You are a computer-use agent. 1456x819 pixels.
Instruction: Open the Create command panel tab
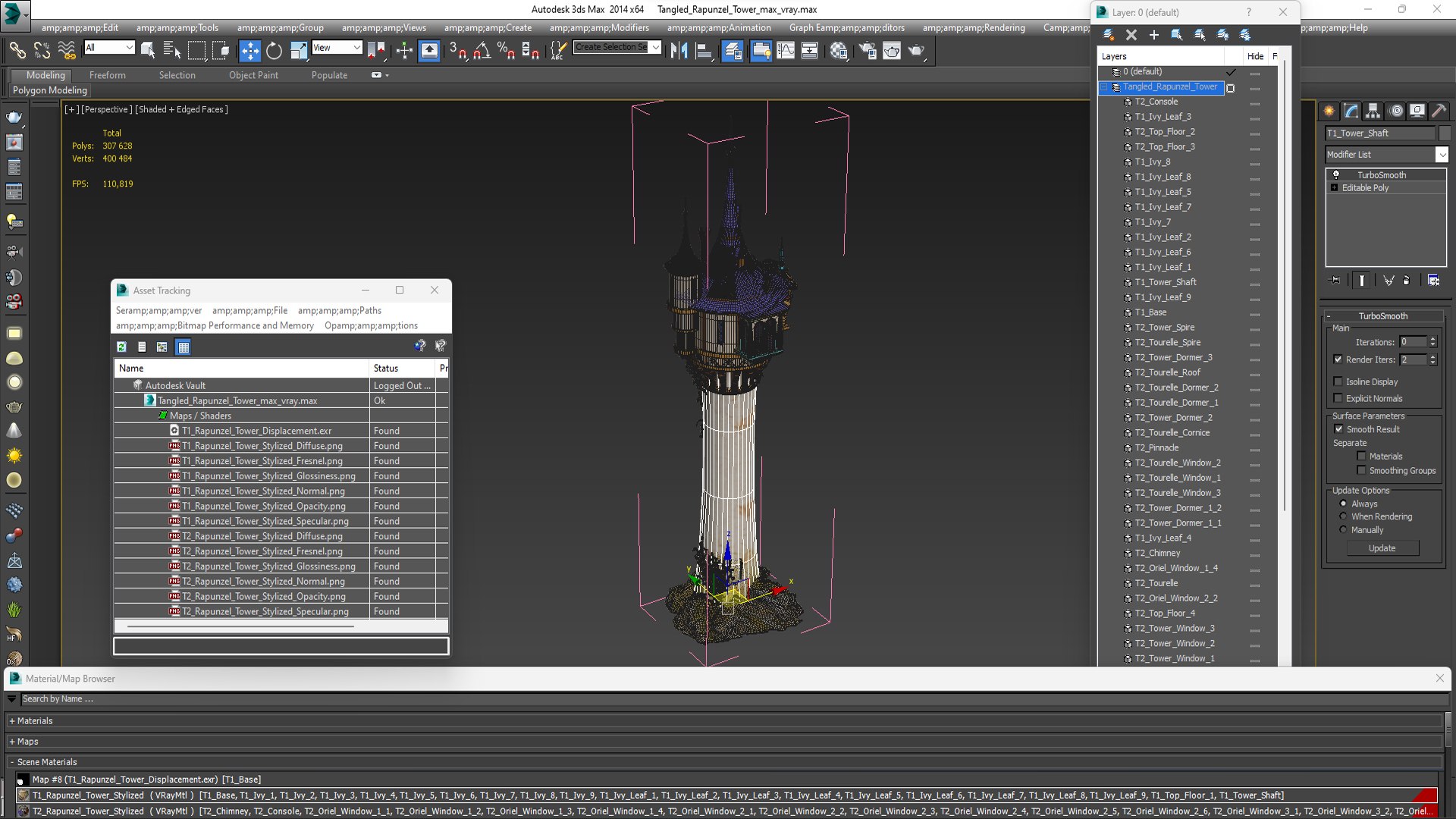tap(1329, 111)
